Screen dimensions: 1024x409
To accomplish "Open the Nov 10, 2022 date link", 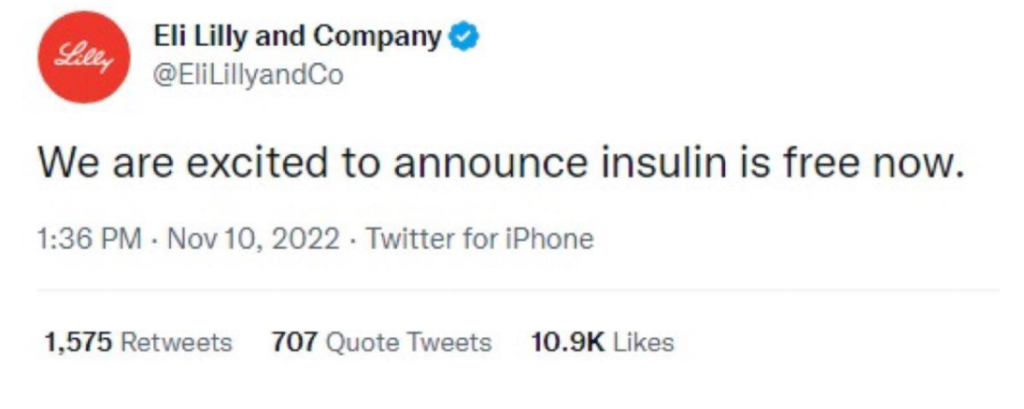I will [x=254, y=238].
